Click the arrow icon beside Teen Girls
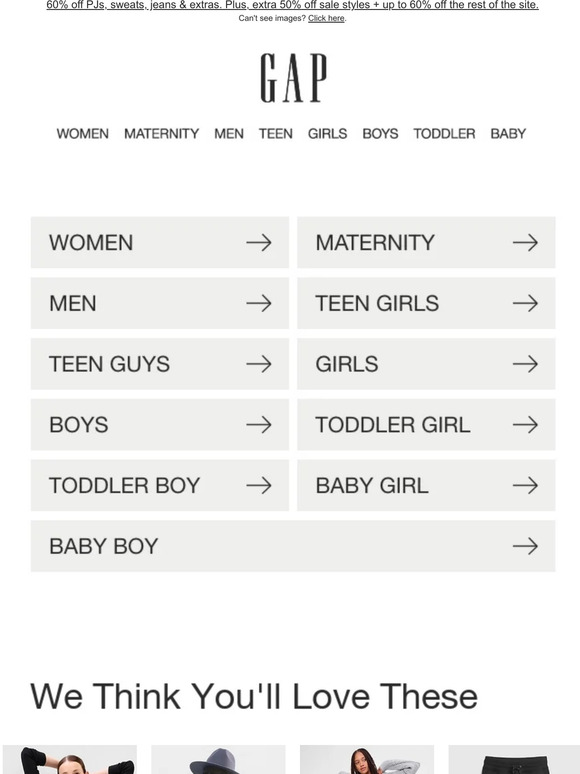This screenshot has width=580, height=774. tap(525, 303)
